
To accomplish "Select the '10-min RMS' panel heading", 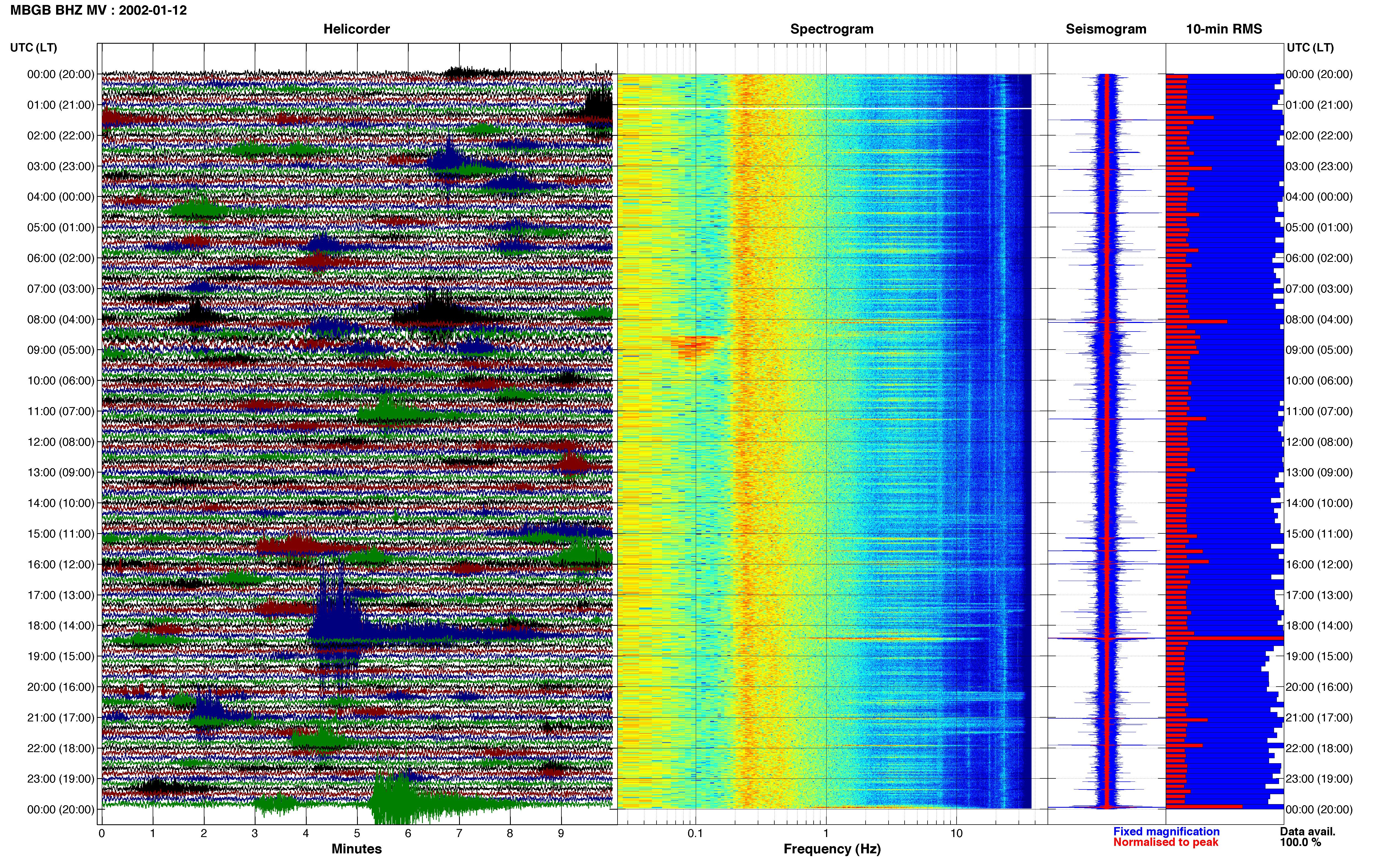I will [x=1224, y=29].
